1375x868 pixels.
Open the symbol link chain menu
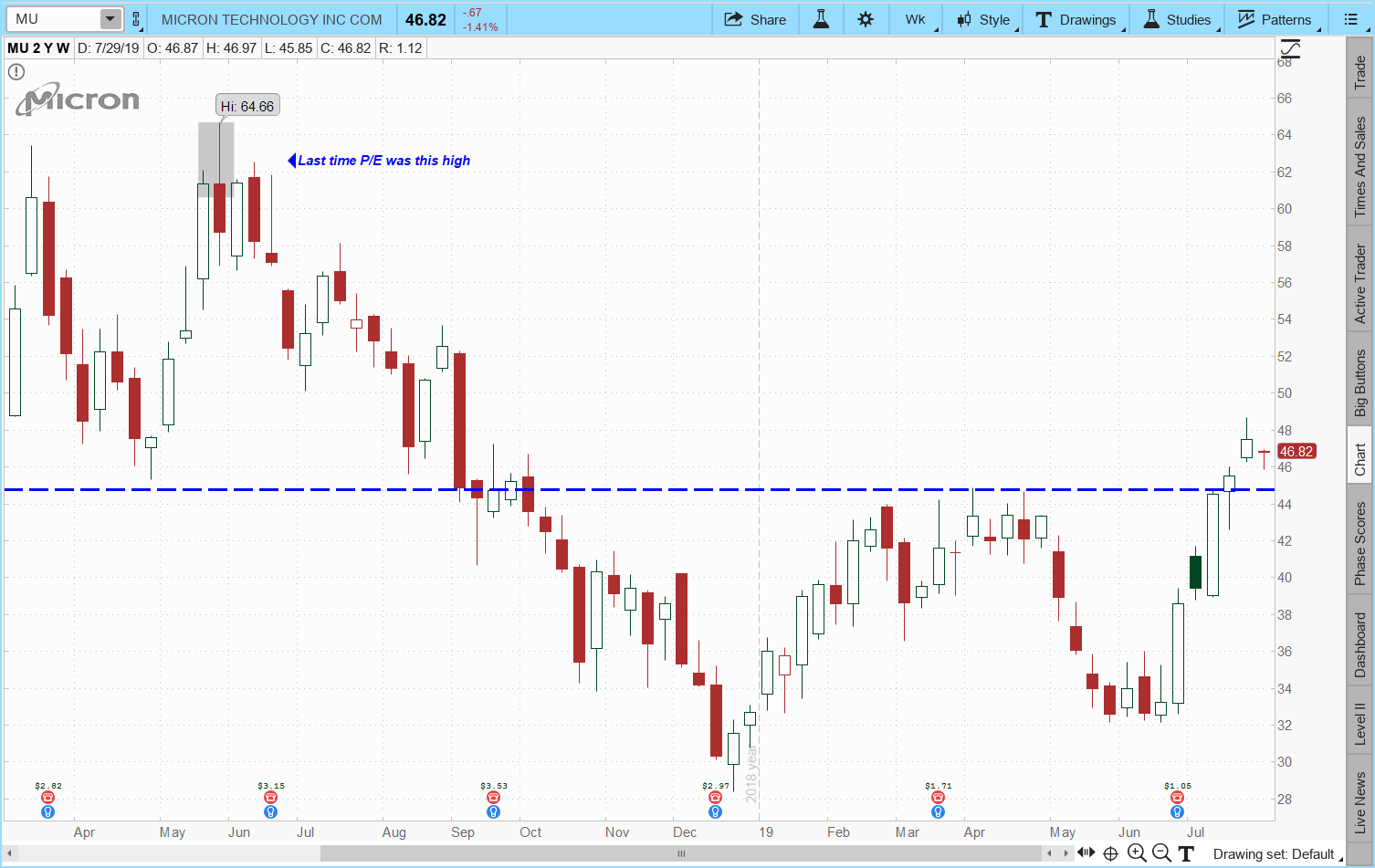pyautogui.click(x=136, y=19)
